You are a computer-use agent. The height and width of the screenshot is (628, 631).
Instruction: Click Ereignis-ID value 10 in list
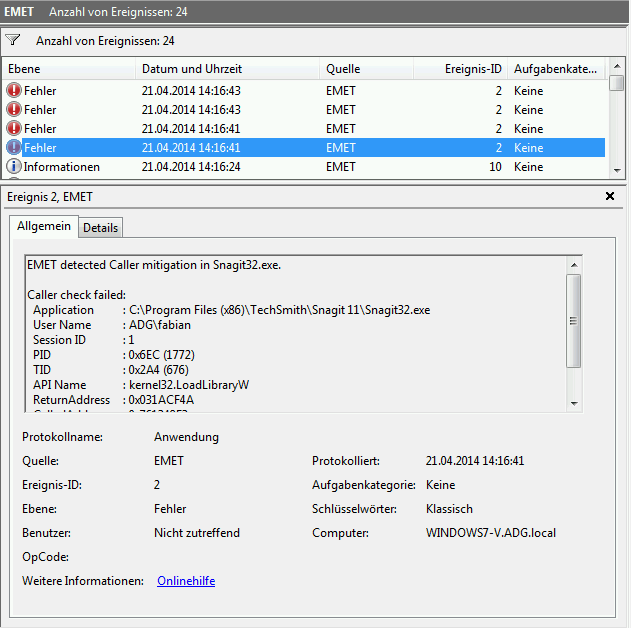click(x=495, y=167)
